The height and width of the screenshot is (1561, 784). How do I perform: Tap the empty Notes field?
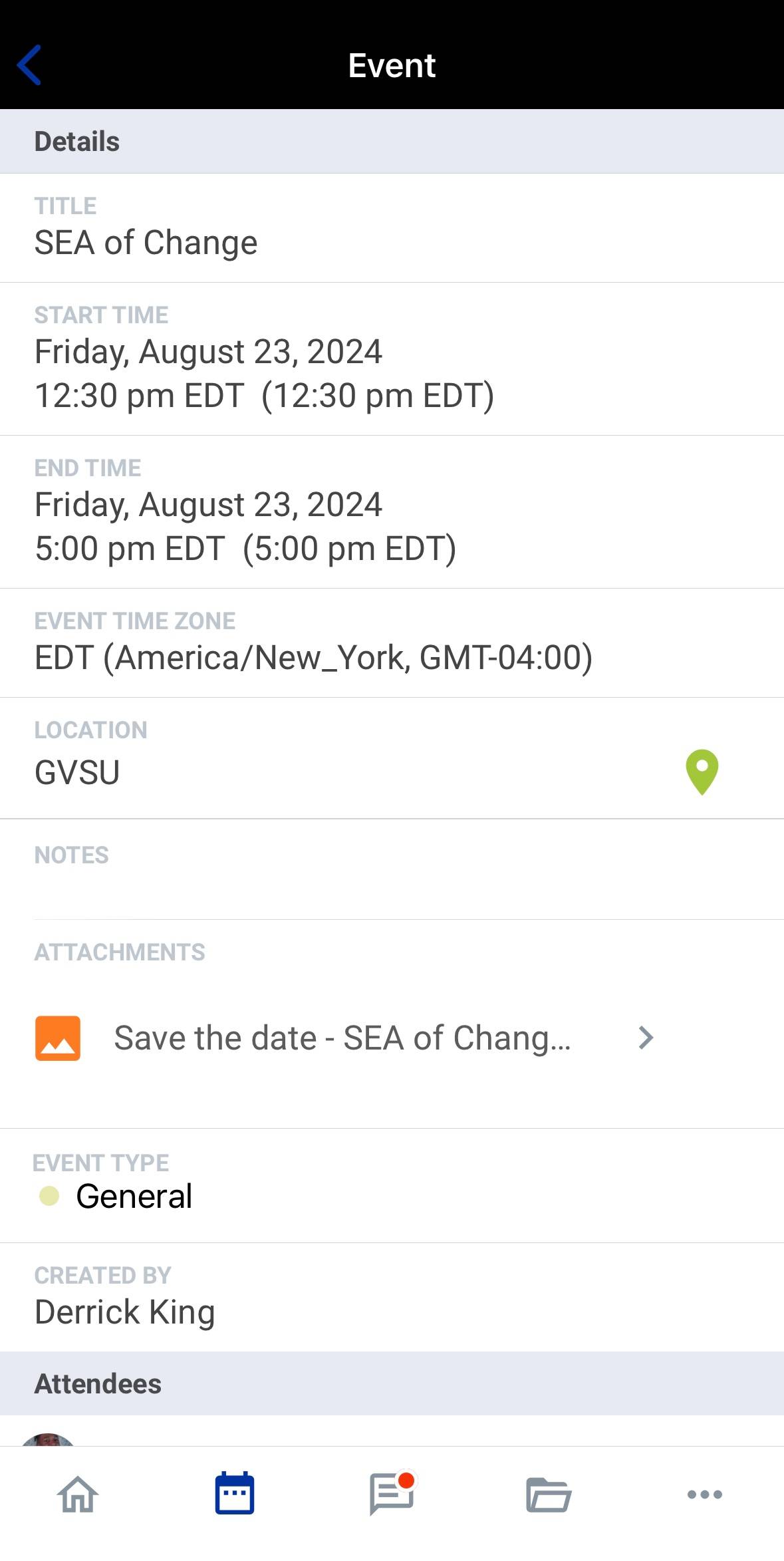tap(392, 888)
